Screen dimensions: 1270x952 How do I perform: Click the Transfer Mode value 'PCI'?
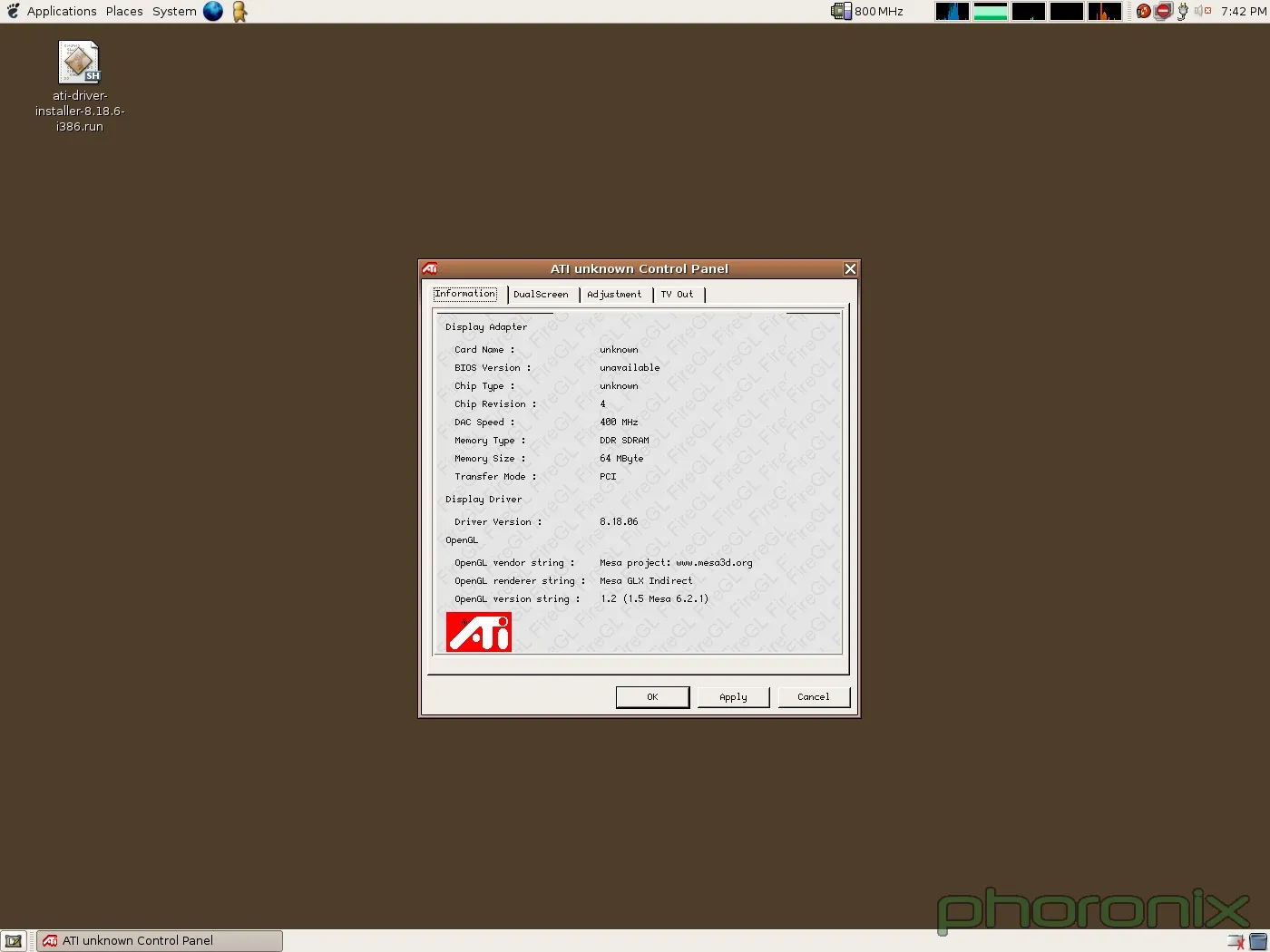(608, 477)
